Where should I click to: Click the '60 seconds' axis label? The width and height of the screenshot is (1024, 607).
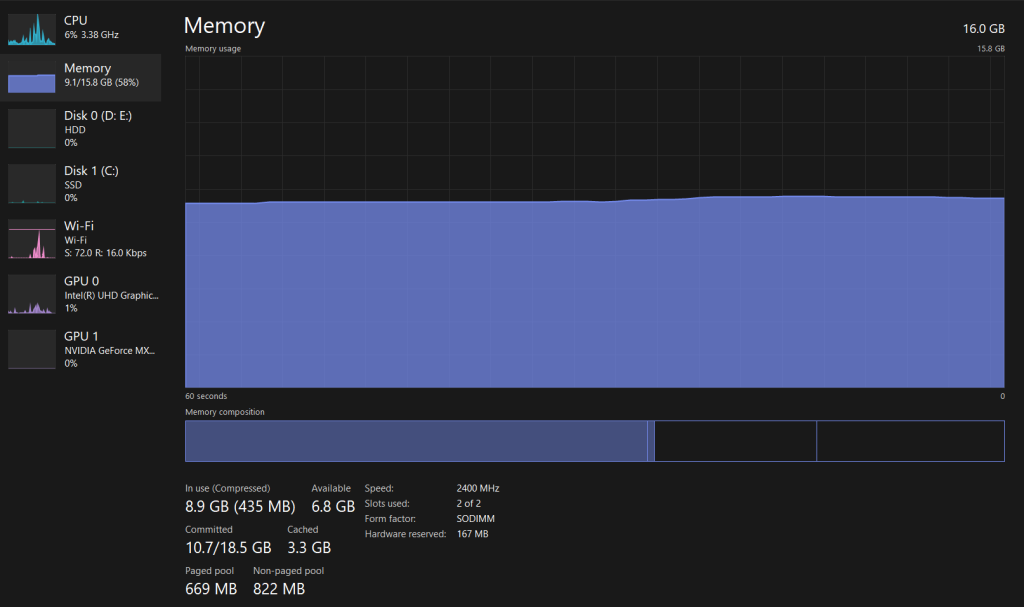pos(206,396)
